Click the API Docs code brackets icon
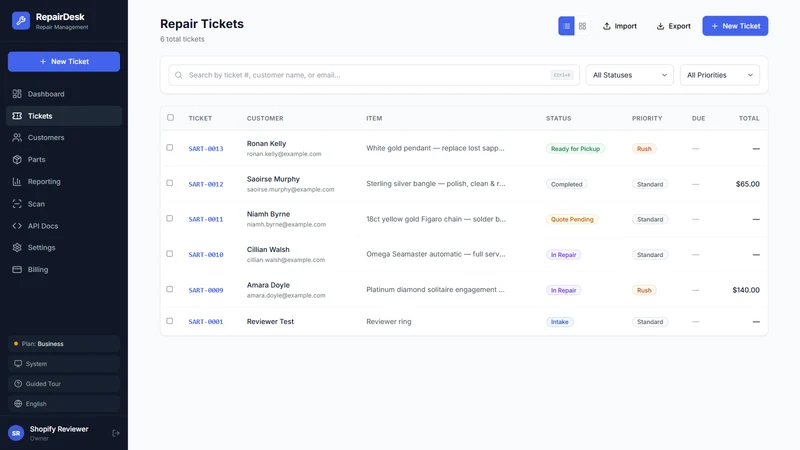Viewport: 800px width, 450px height. click(17, 226)
